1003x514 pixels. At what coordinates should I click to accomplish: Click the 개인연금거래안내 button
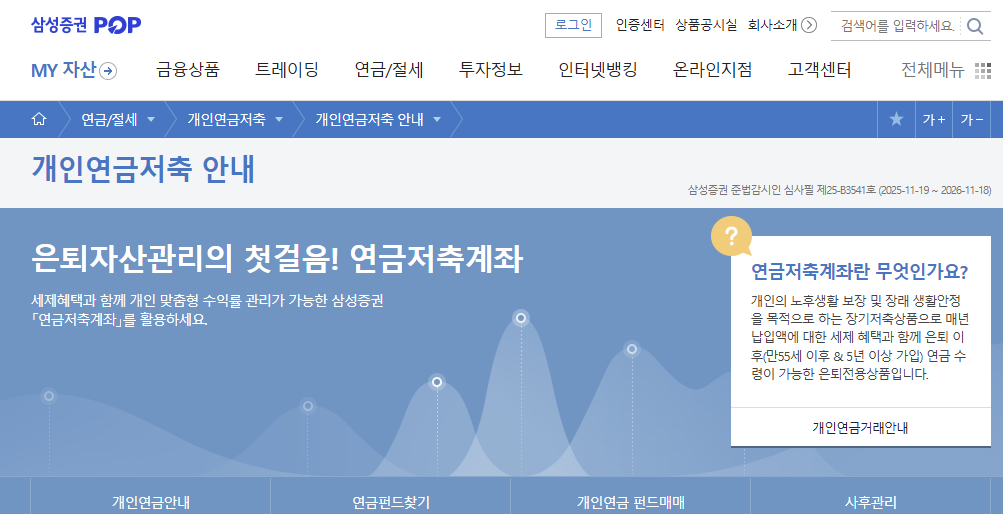(x=860, y=428)
